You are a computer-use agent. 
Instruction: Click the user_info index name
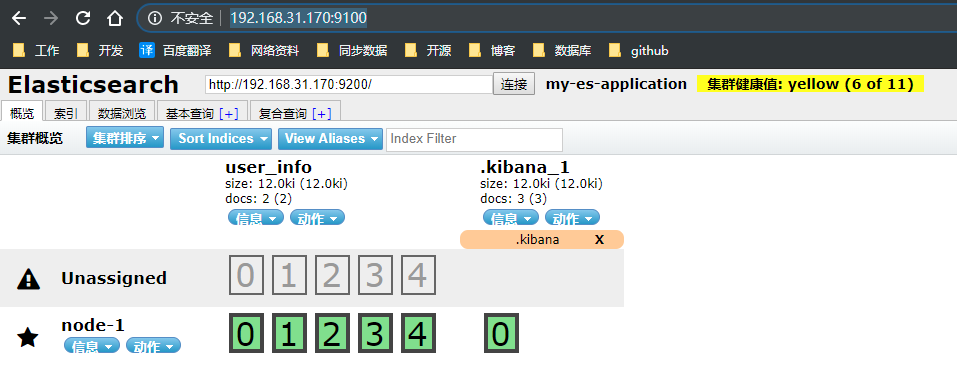[269, 167]
